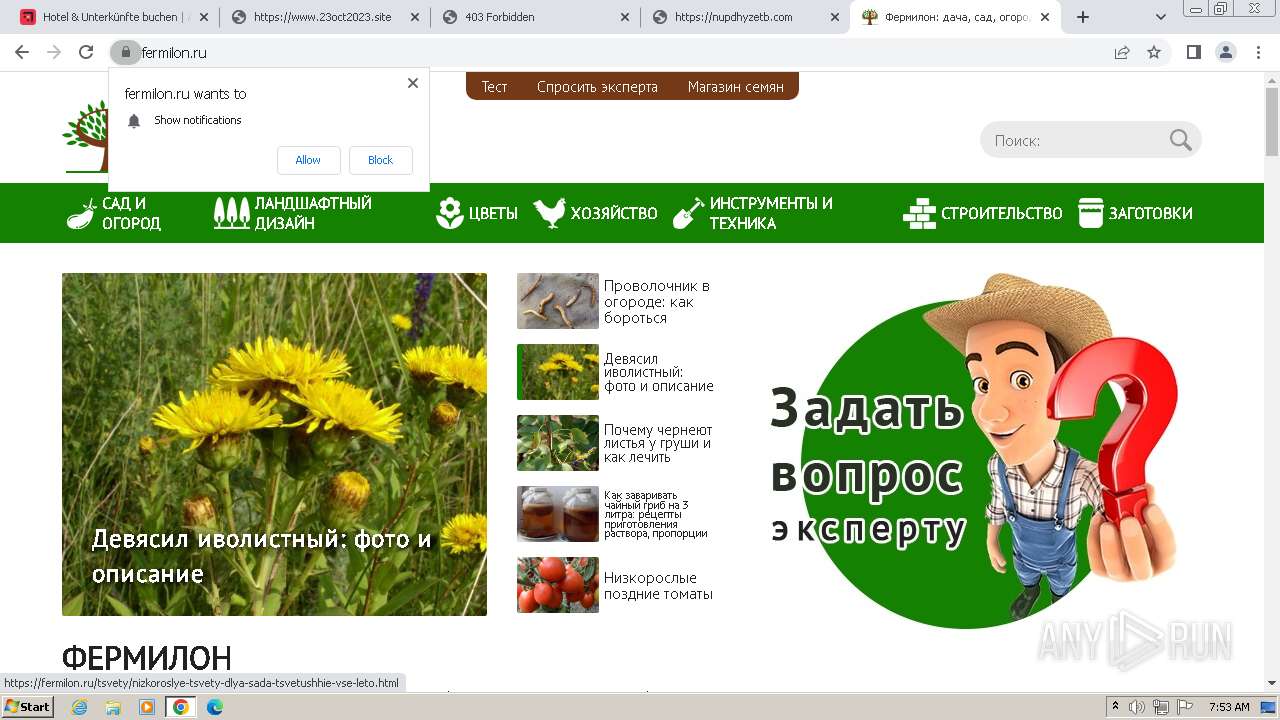The height and width of the screenshot is (720, 1280).
Task: Close the Фермилон tab
Action: click(1046, 17)
